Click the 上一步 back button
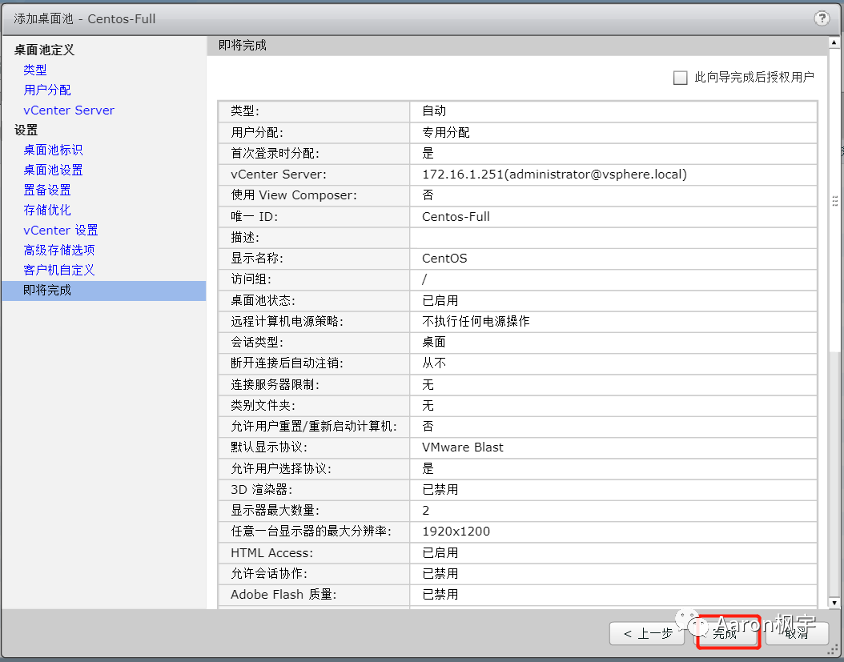 (648, 633)
